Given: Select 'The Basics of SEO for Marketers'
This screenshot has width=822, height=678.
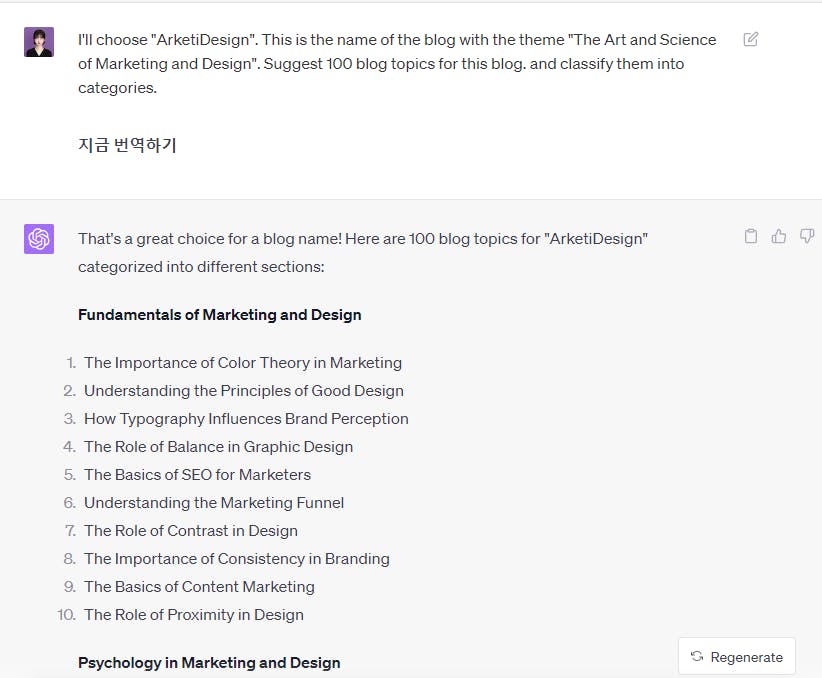Looking at the screenshot, I should point(197,475).
